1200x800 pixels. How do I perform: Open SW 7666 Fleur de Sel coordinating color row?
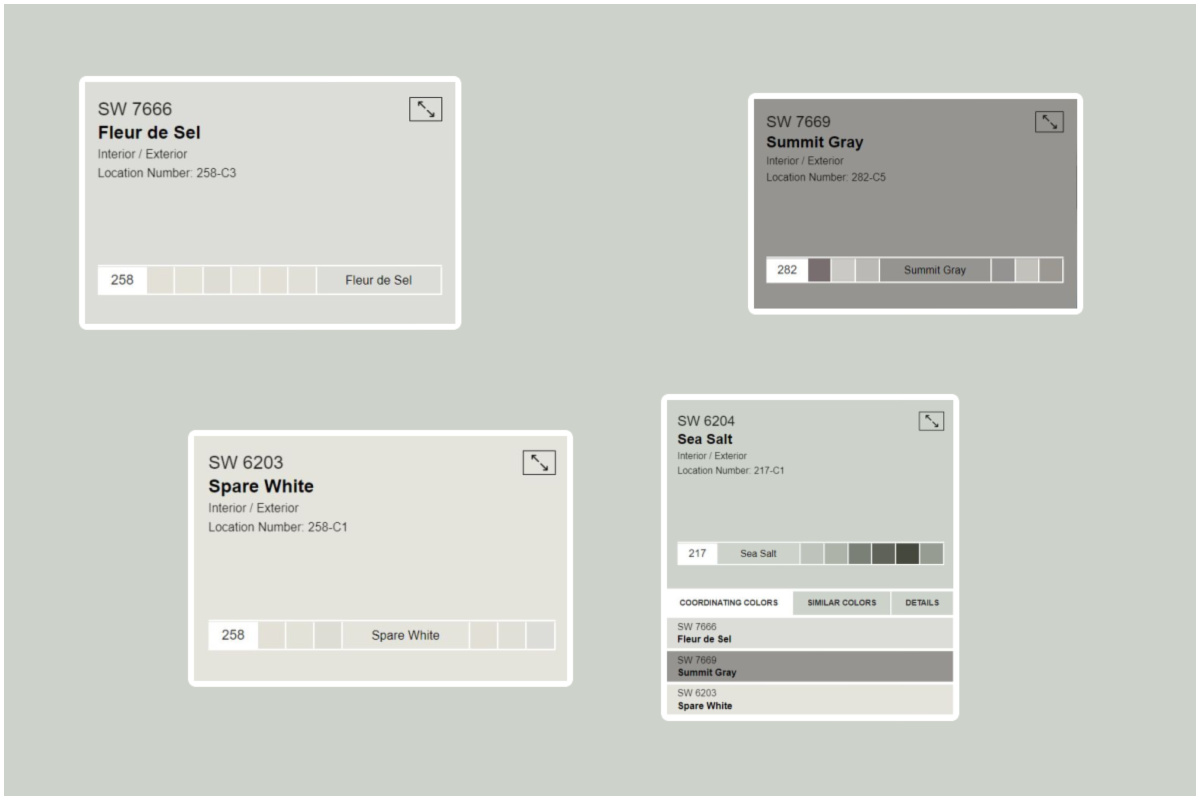coord(810,633)
